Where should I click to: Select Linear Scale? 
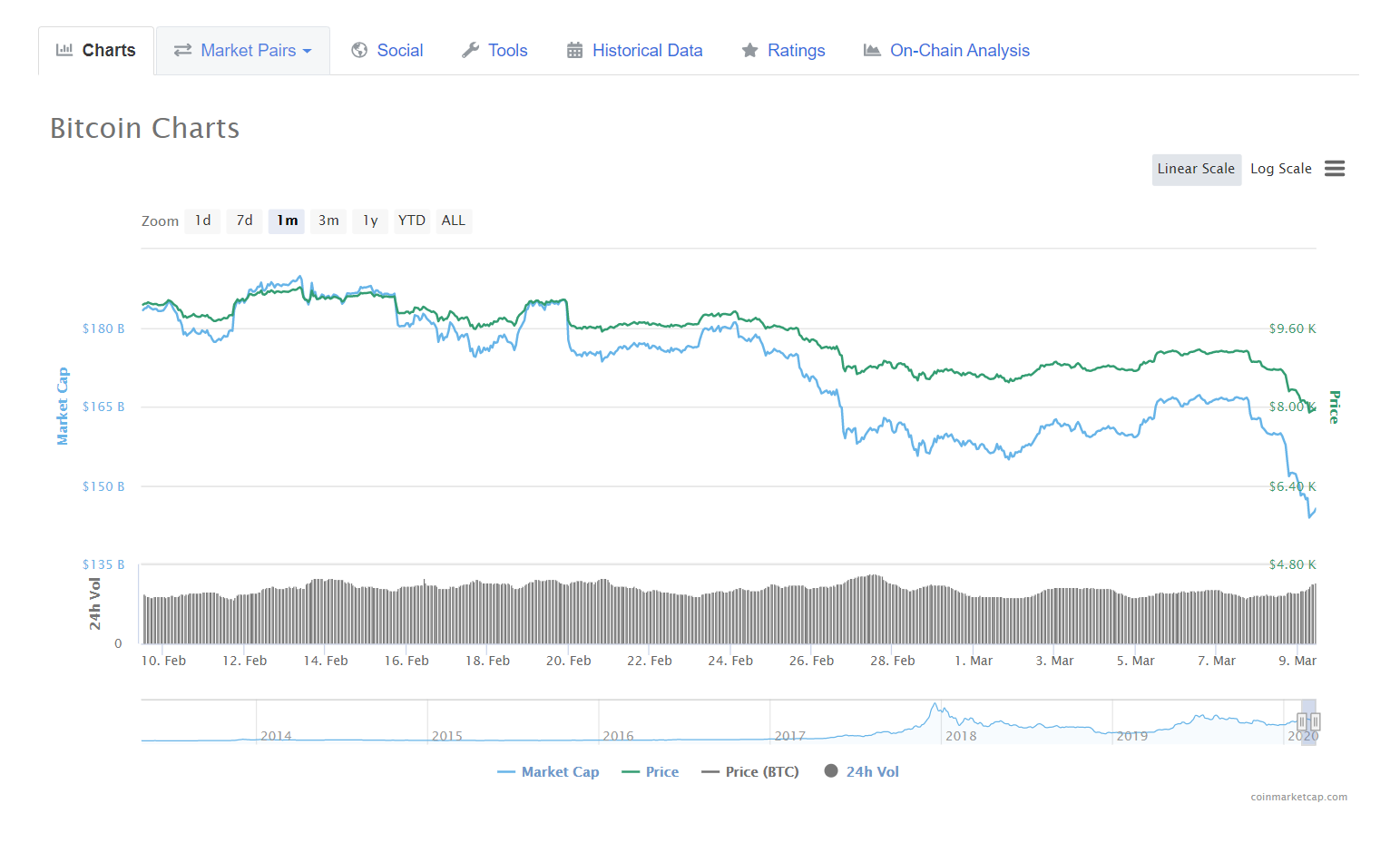(1196, 169)
